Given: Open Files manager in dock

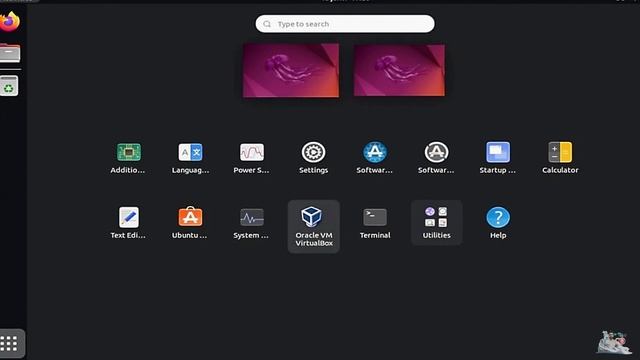Looking at the screenshot, I should 10,53.
